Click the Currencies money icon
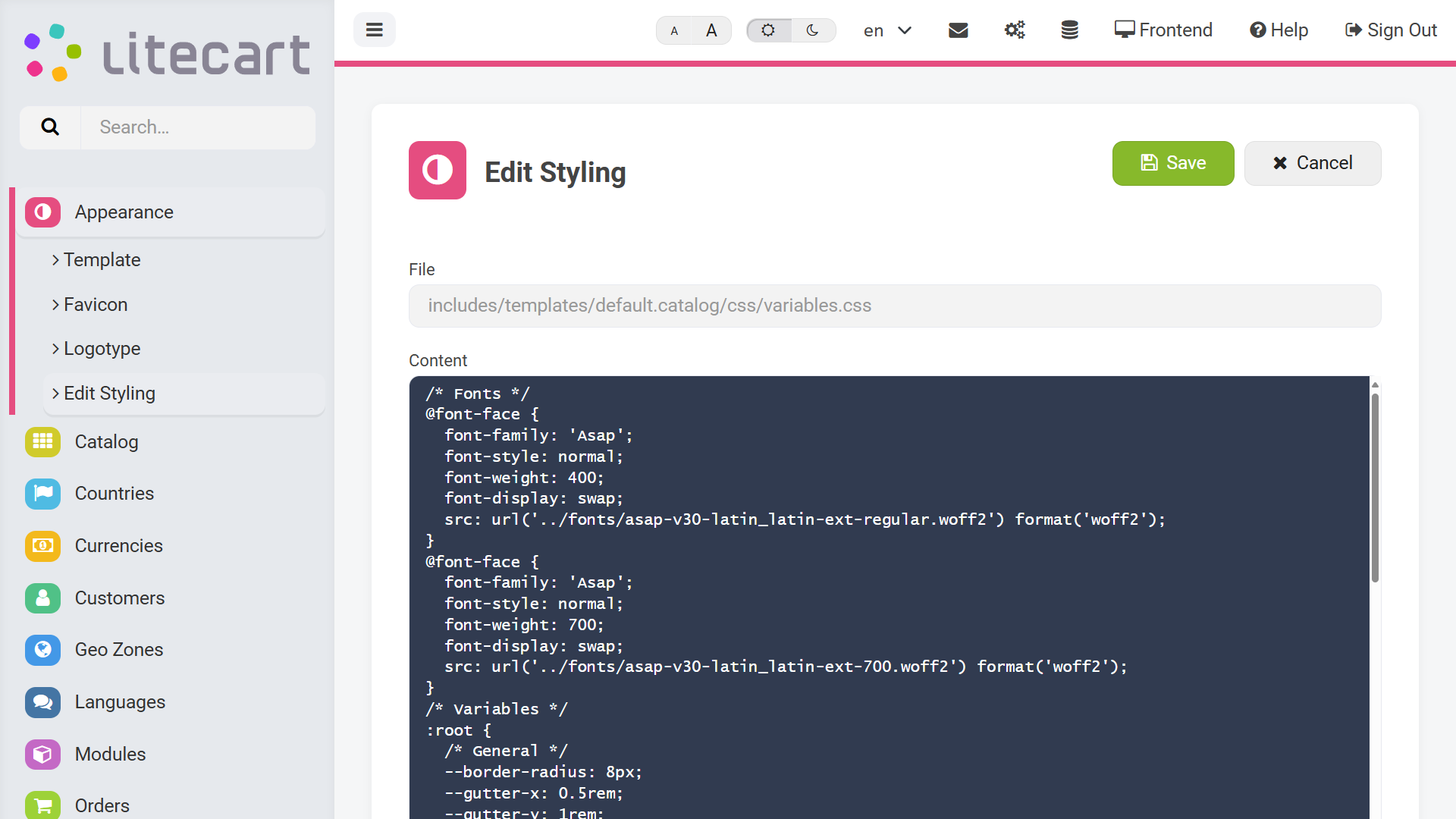The height and width of the screenshot is (819, 1456). [42, 546]
